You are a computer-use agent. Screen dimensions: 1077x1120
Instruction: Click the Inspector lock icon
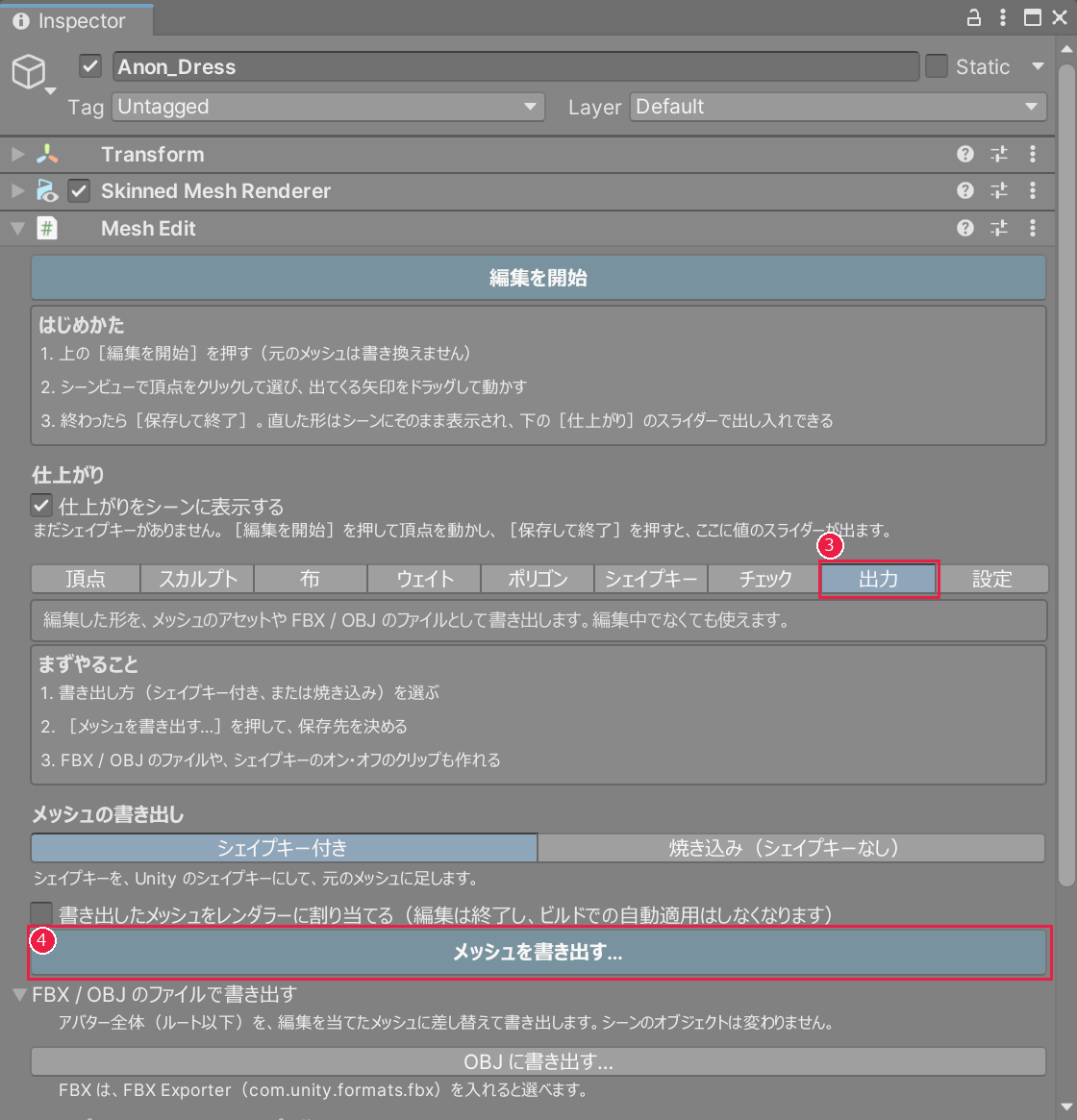click(973, 18)
